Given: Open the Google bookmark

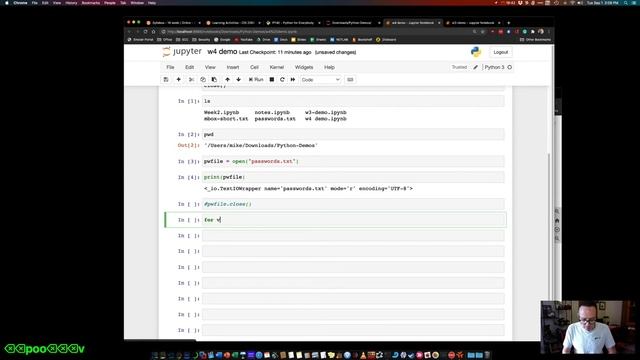Looking at the screenshot, I should [223, 40].
